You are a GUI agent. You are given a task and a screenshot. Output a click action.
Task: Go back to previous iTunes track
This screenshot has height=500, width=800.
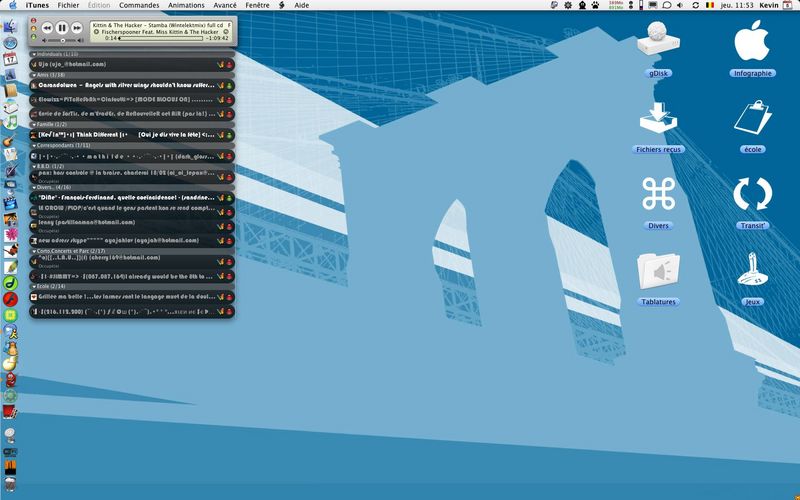pos(47,28)
